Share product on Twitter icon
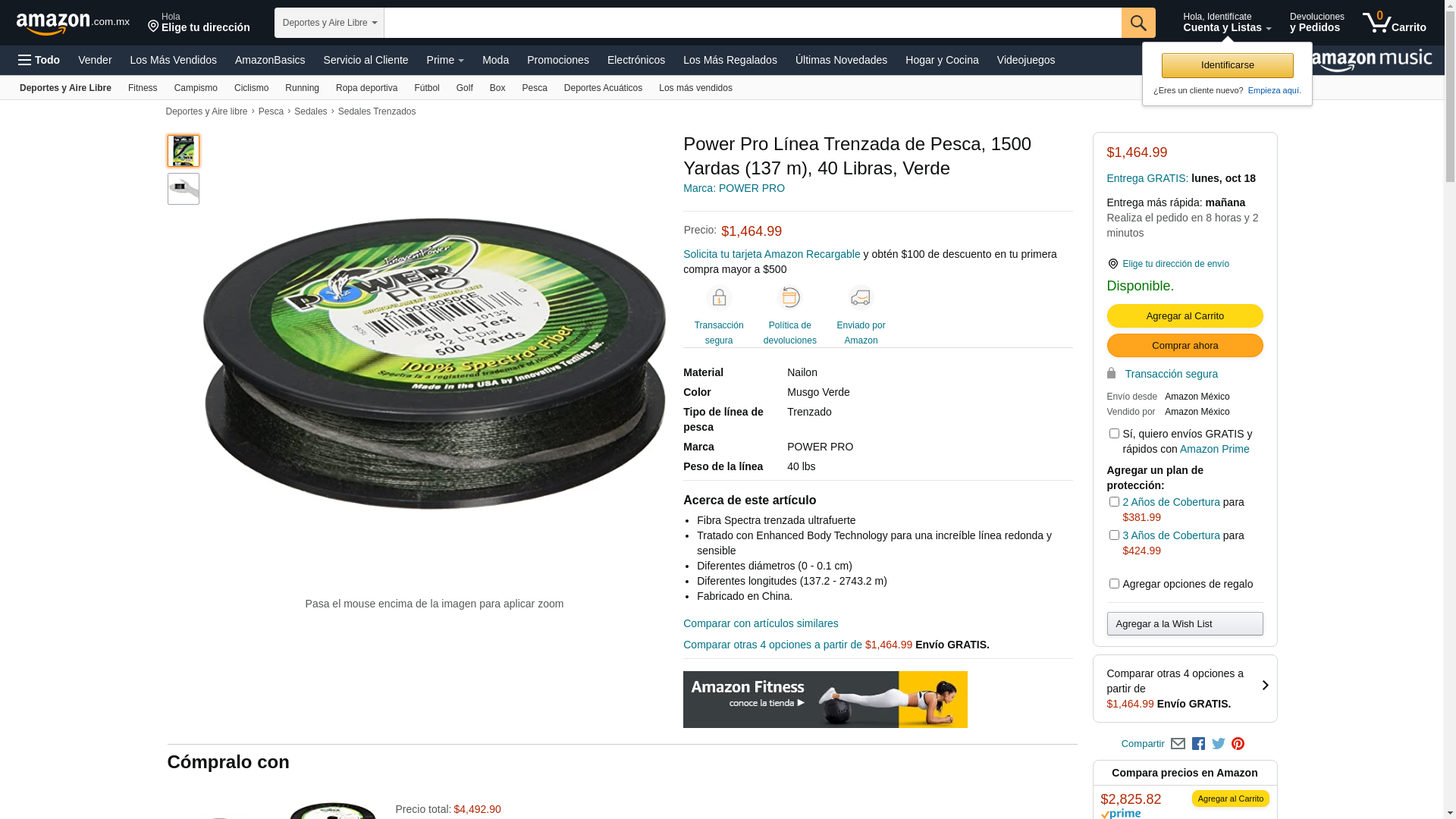Screen dimensions: 1456x819 [x=1219, y=744]
